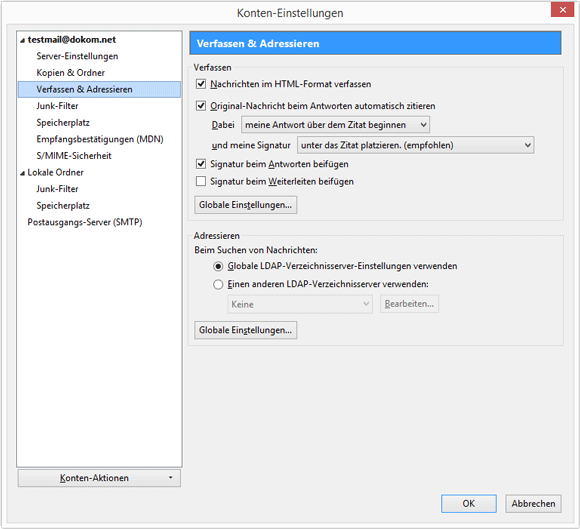The width and height of the screenshot is (580, 529).
Task: Select S/MIME-Sicherheit in the sidebar
Action: coord(74,156)
